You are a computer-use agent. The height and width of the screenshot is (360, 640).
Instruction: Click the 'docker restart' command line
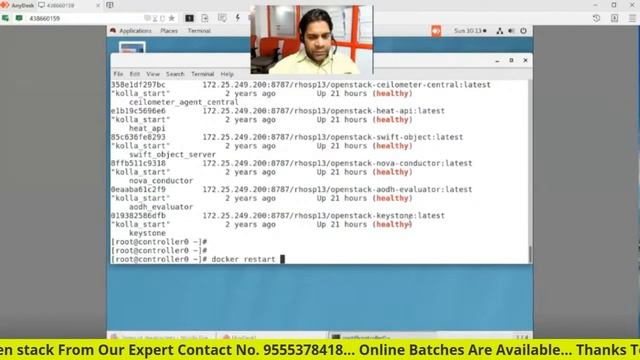(x=243, y=259)
